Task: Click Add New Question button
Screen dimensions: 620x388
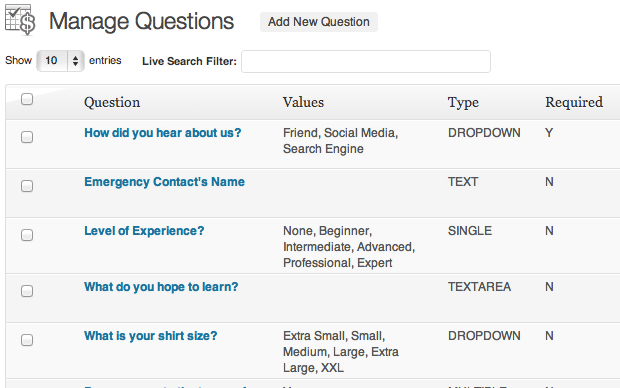Action: [x=319, y=22]
